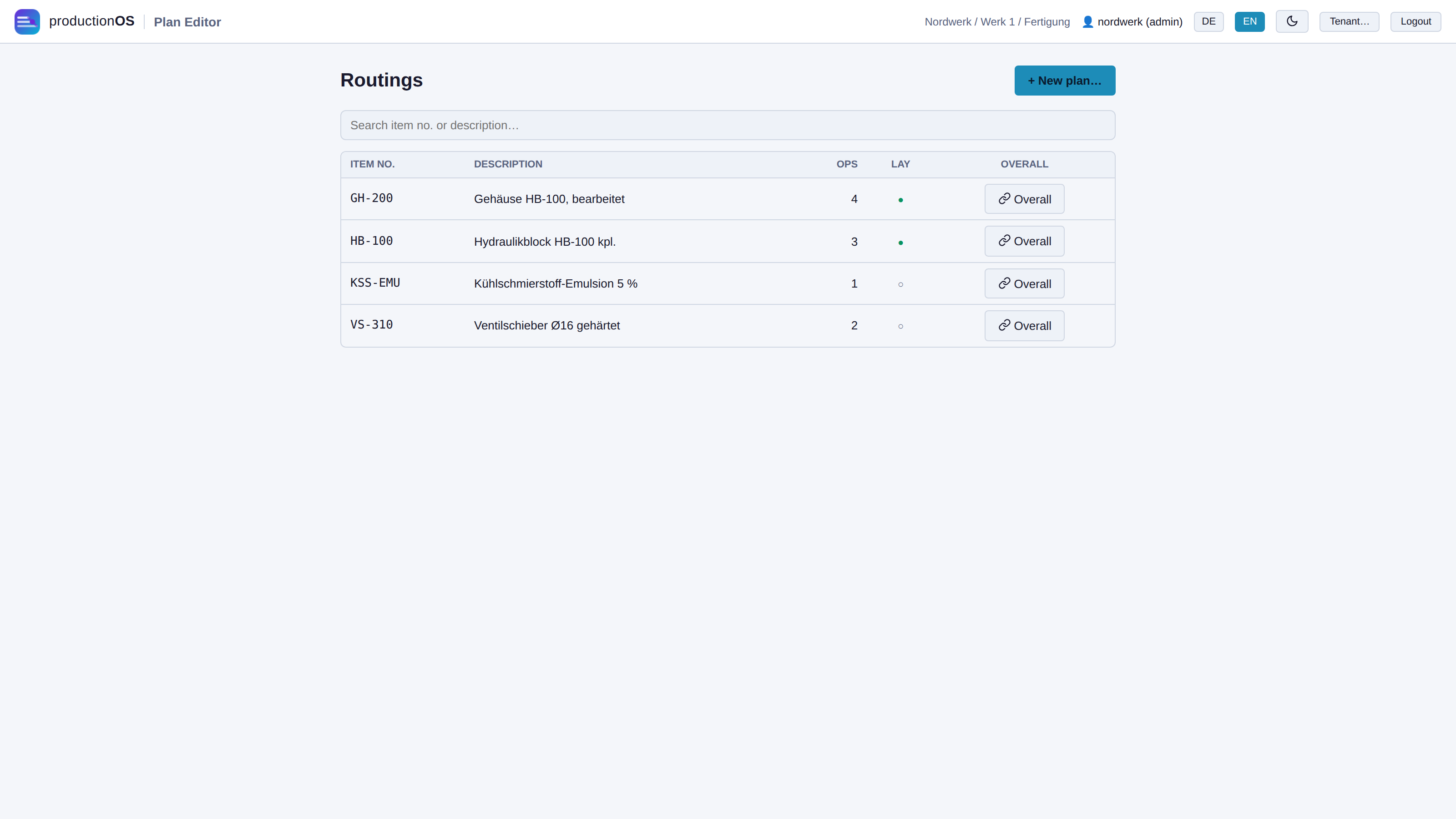Click the green layout dot for HB-100
The height and width of the screenshot is (819, 1456).
tap(900, 243)
